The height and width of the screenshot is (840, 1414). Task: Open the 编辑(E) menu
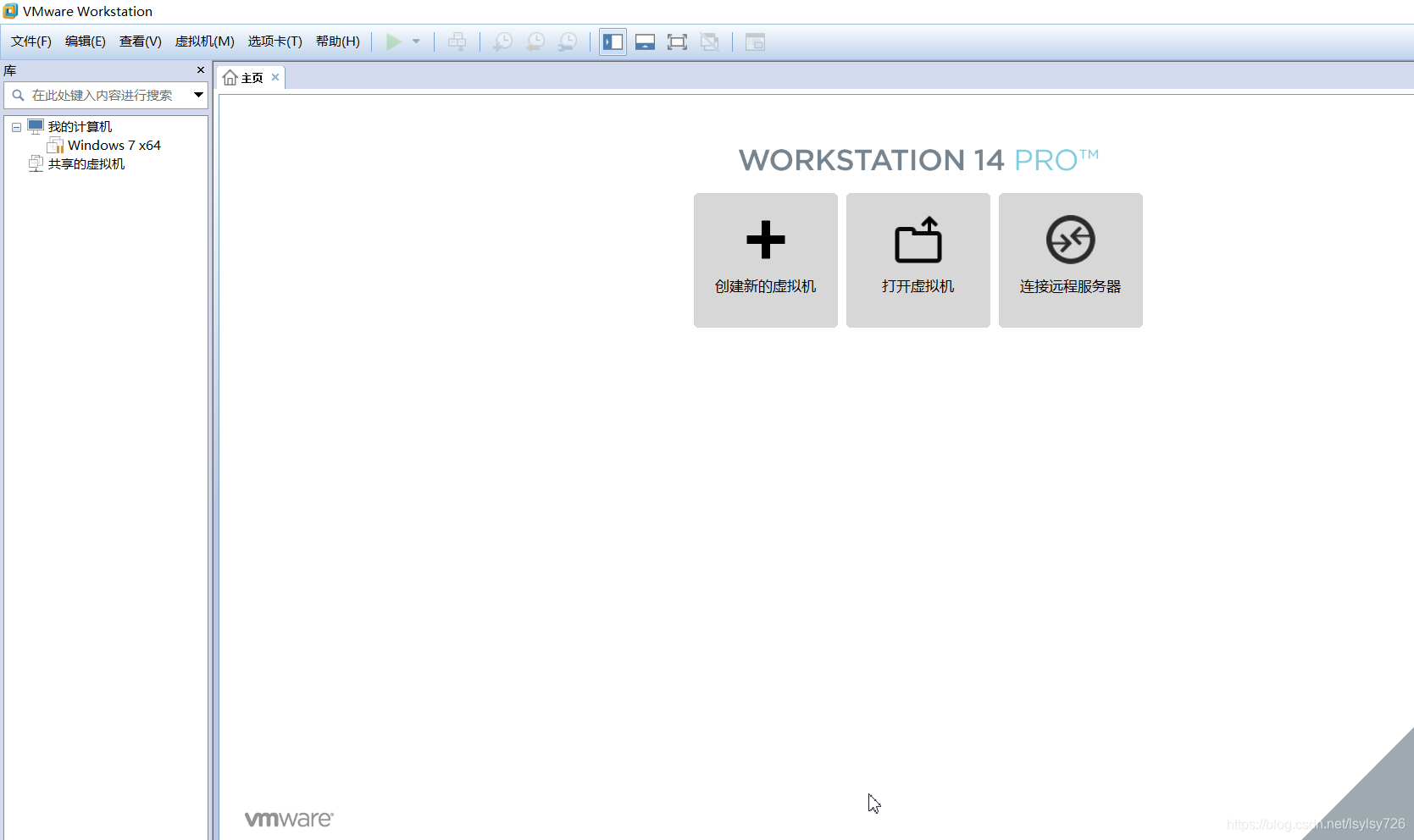(x=86, y=41)
